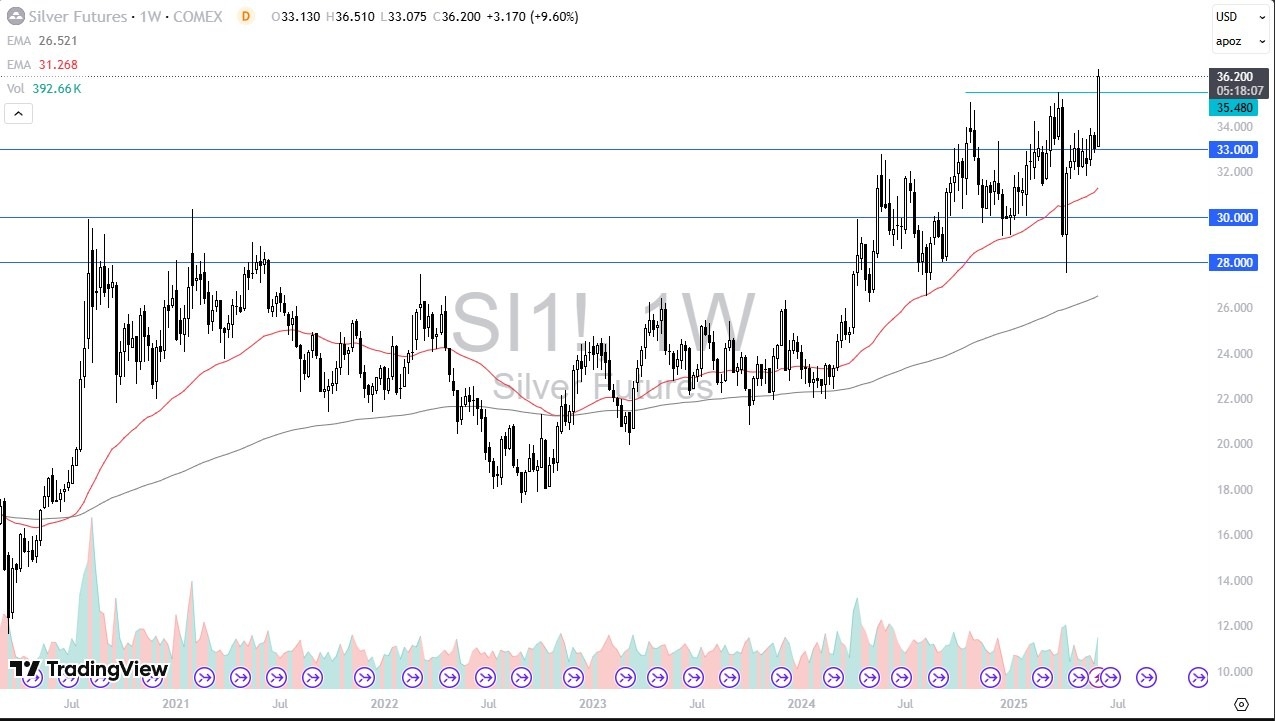1275x721 pixels.
Task: Click the 22.000 price axis label
Action: pyautogui.click(x=1236, y=399)
